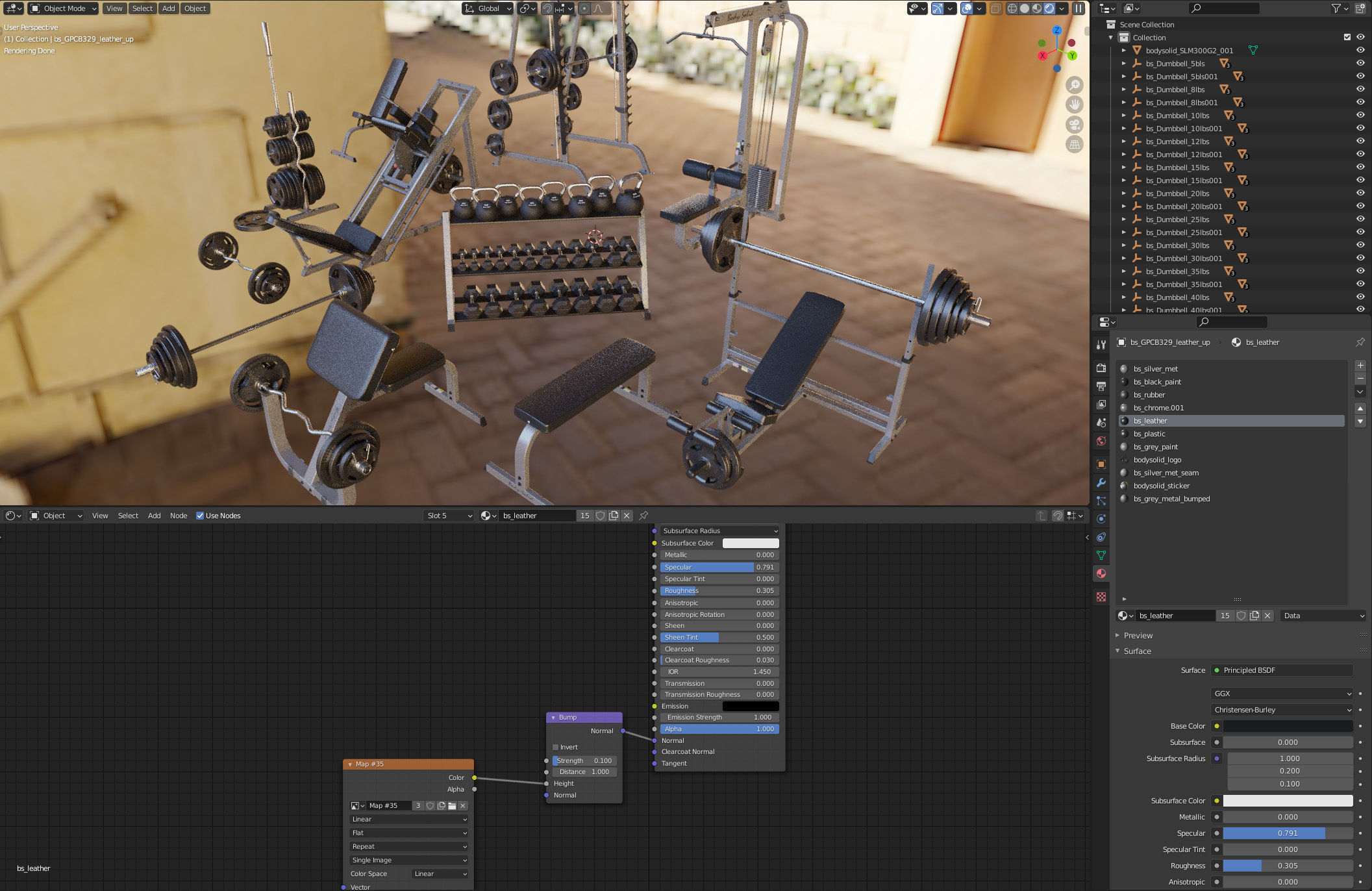Open the Material properties tab icon
Image resolution: width=1372 pixels, height=891 pixels.
point(1101,573)
